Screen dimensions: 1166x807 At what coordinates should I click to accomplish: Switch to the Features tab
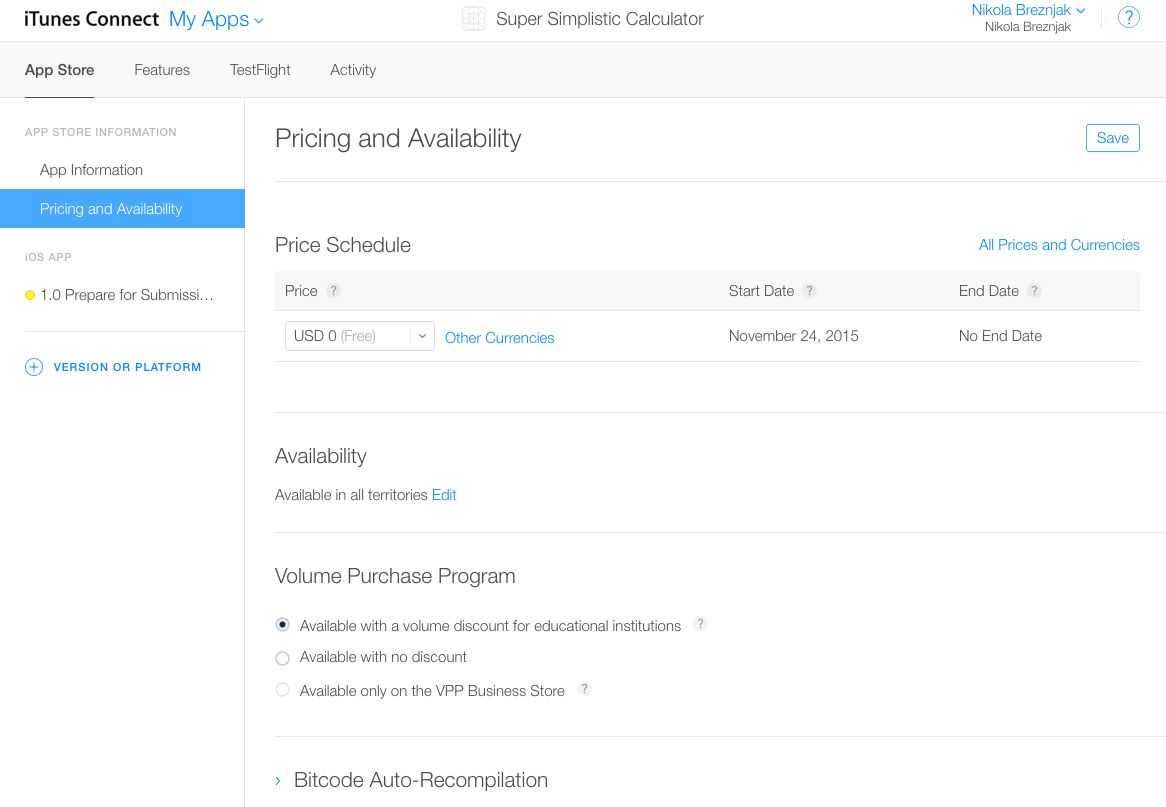tap(162, 70)
